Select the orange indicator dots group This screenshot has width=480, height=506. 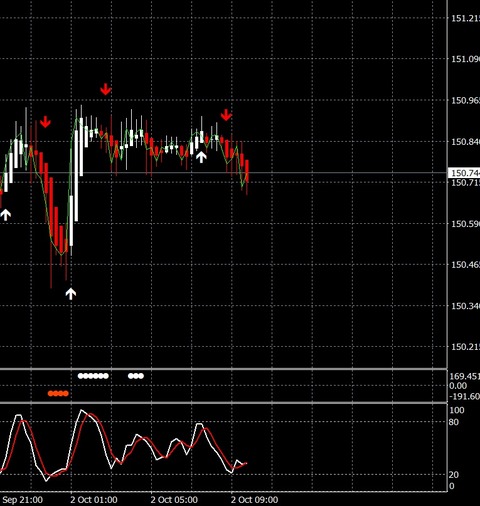click(58, 394)
